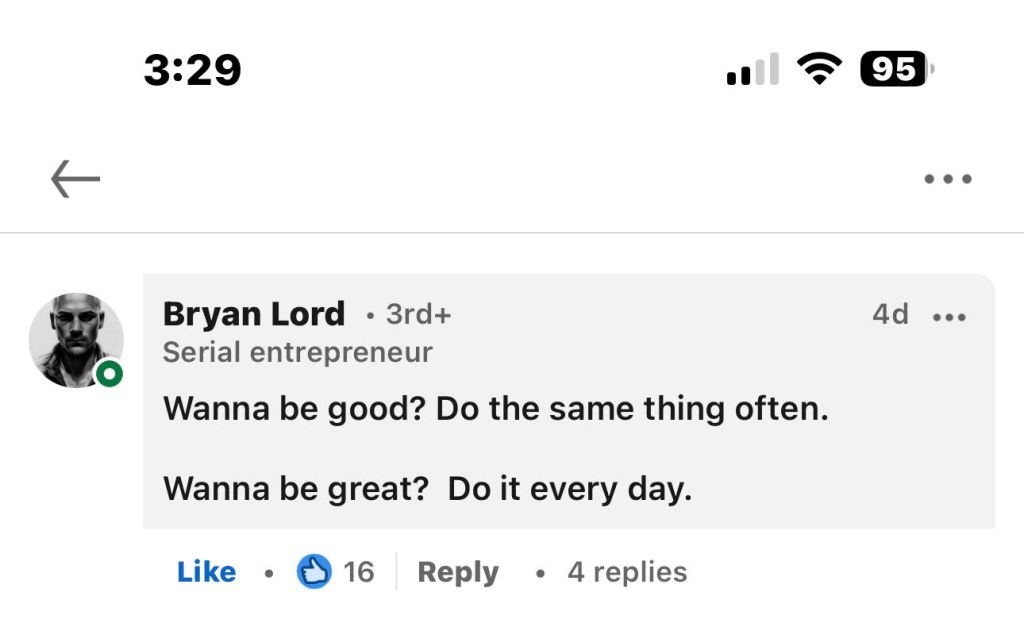
Task: Reply to Bryan Lord's comment
Action: [457, 572]
